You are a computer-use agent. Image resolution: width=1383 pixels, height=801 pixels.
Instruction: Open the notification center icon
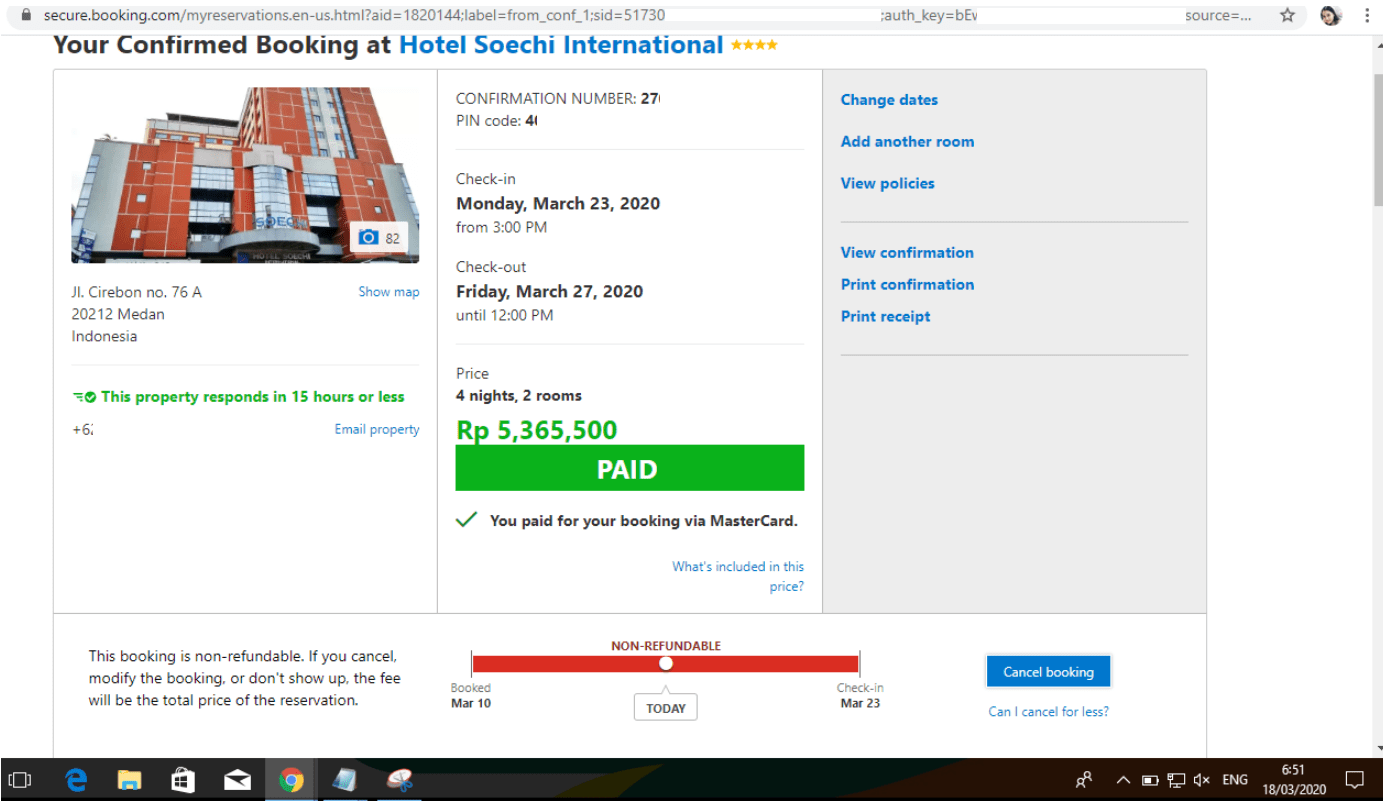point(1355,780)
